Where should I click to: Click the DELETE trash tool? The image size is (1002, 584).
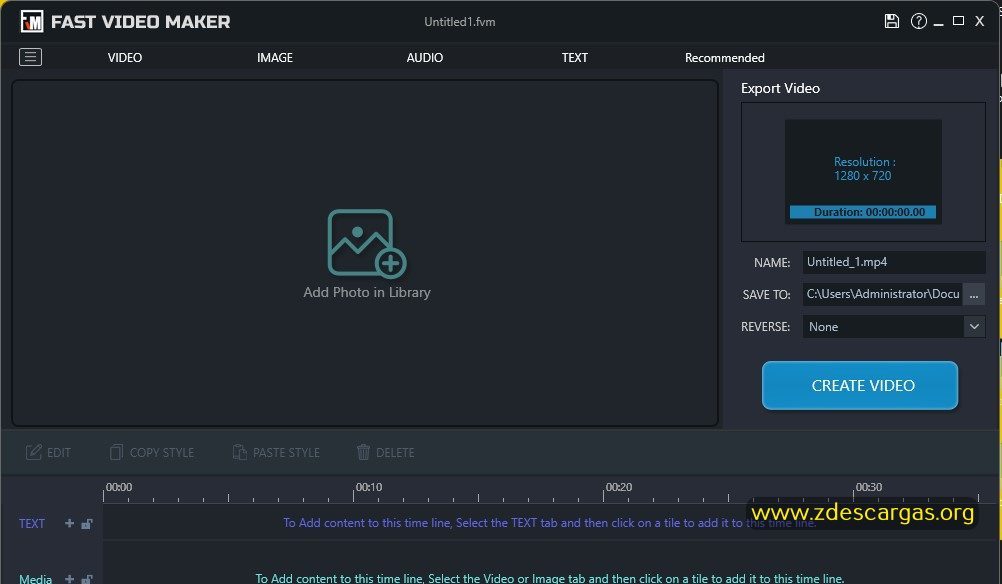pos(385,452)
